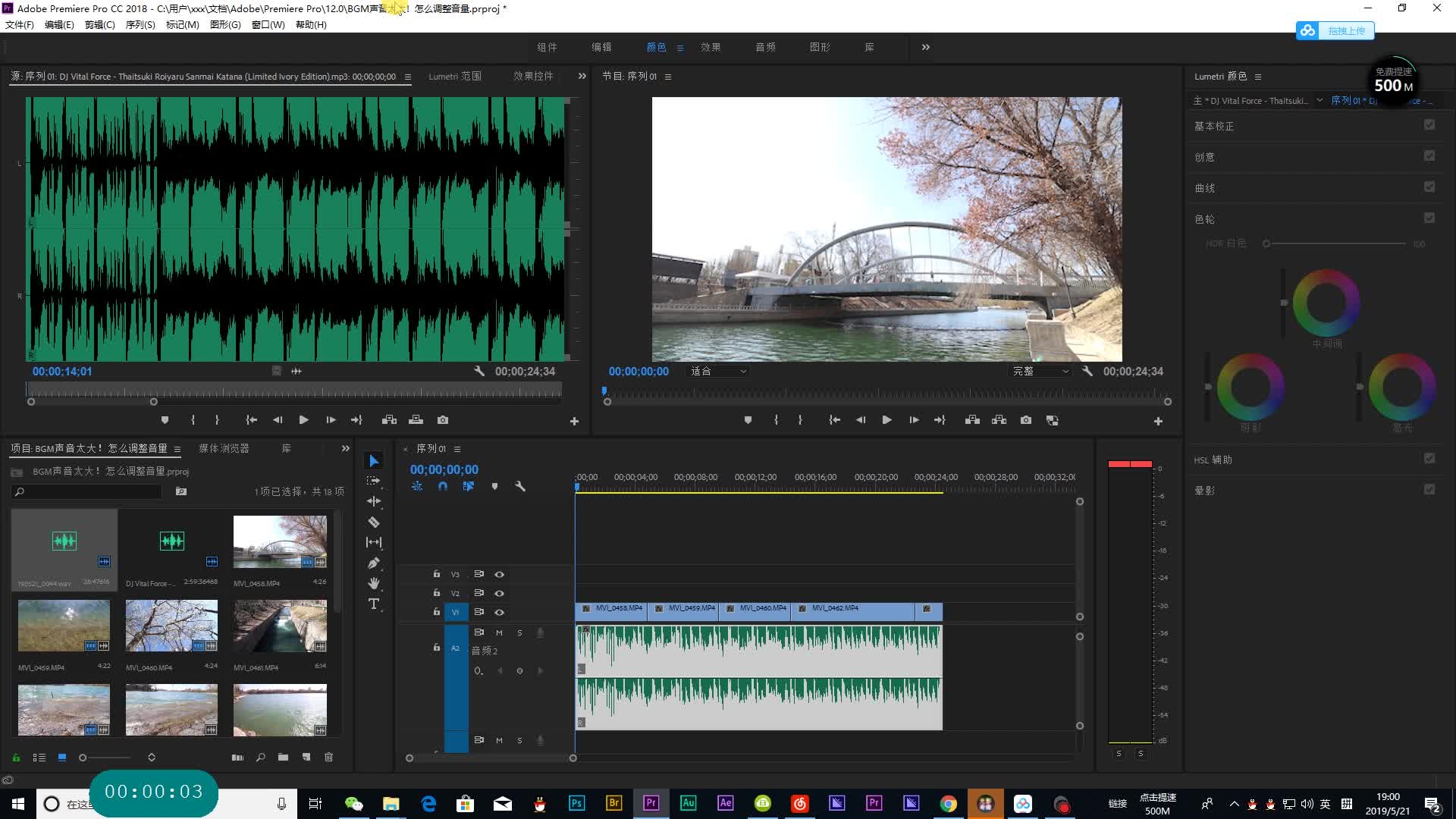Click the Shadows (阴影) color wheel

[x=1250, y=388]
